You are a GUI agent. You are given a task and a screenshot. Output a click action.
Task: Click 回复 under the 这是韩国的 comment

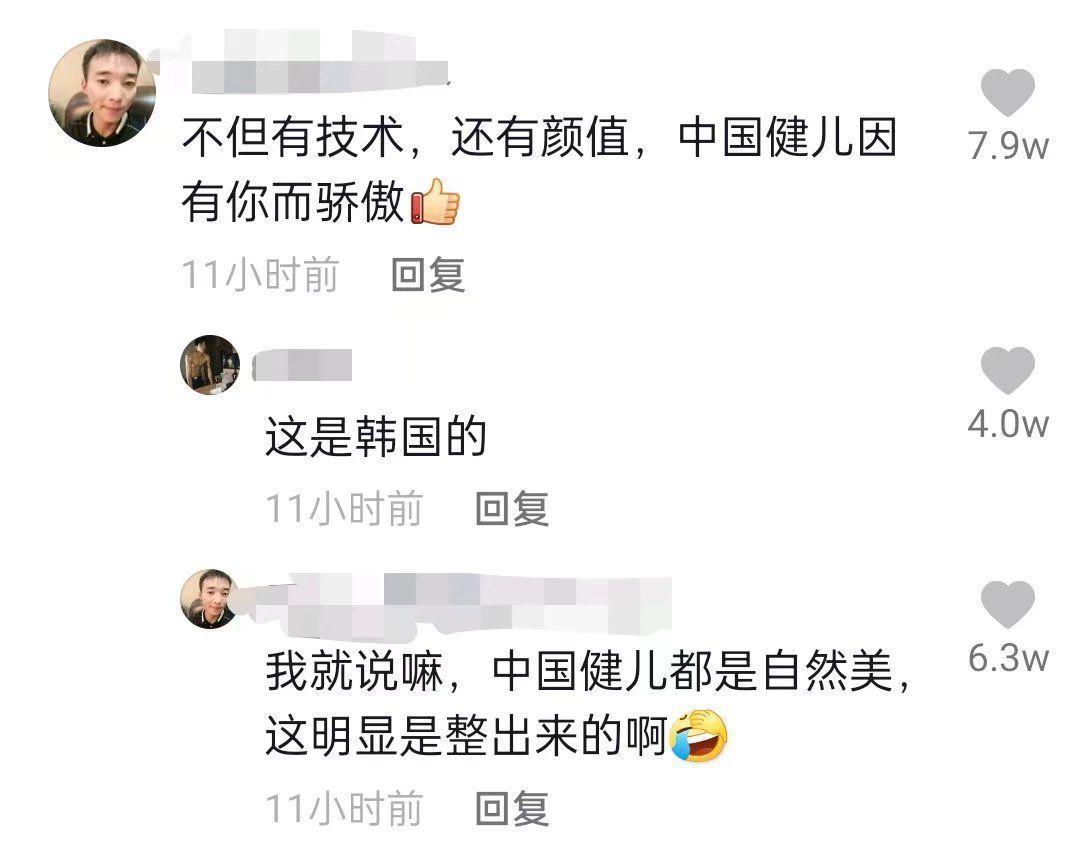(x=512, y=509)
